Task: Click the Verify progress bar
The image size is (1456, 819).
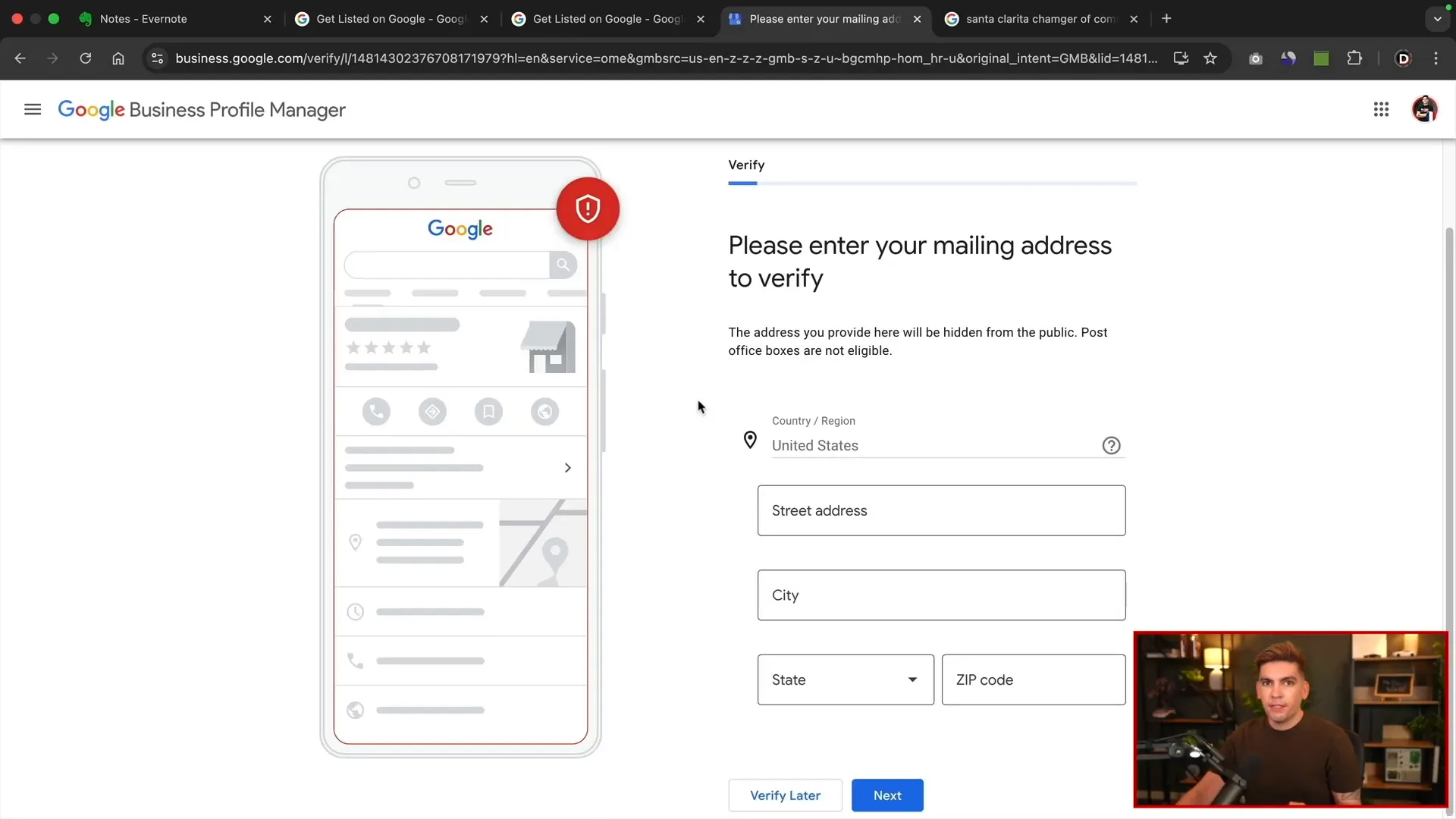Action: coord(932,184)
